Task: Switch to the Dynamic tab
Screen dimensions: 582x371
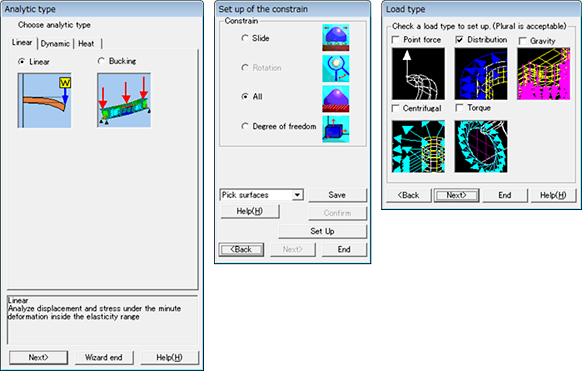Action: click(x=55, y=44)
